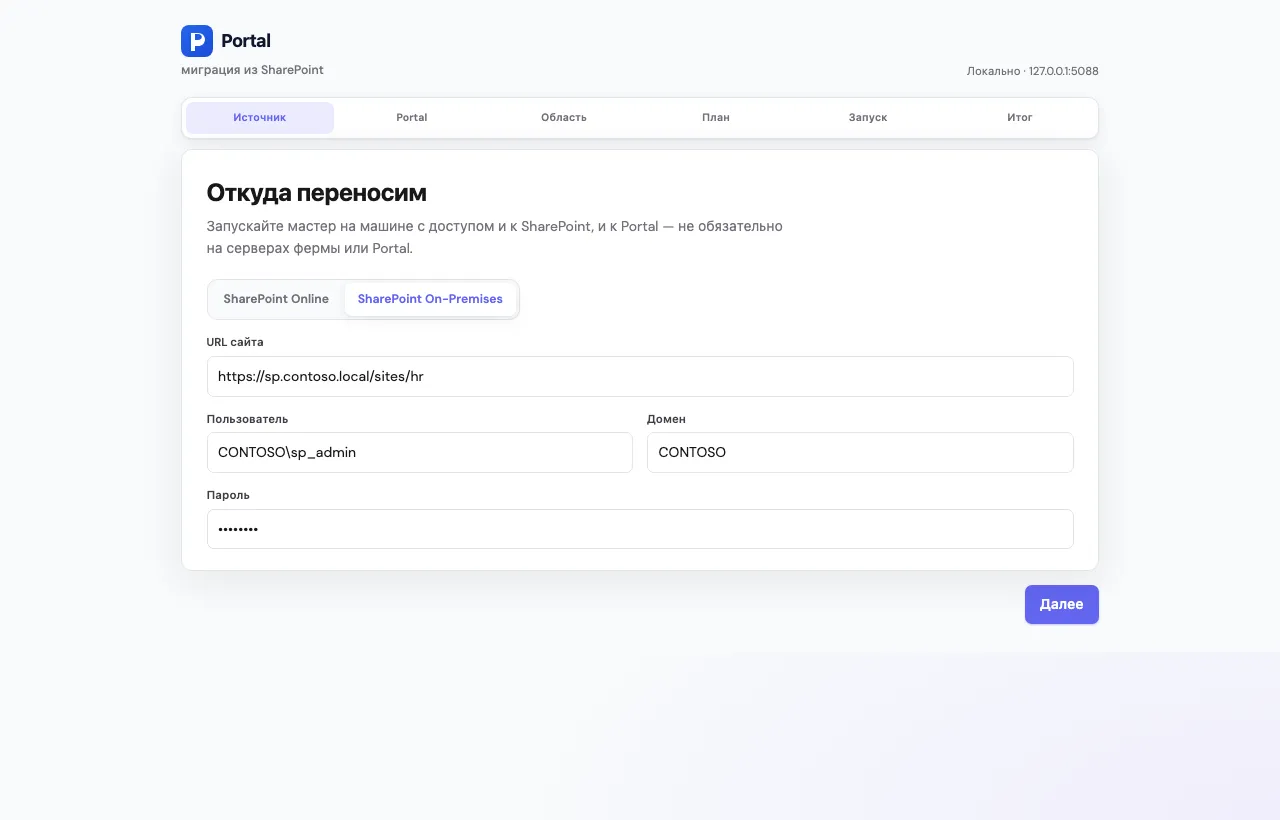Open the Источник step tab
The height and width of the screenshot is (820, 1280).
(260, 118)
